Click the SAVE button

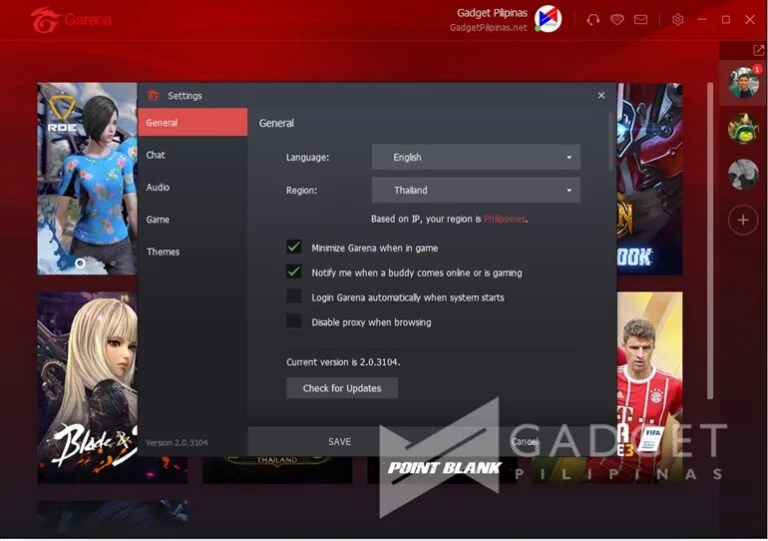[339, 442]
